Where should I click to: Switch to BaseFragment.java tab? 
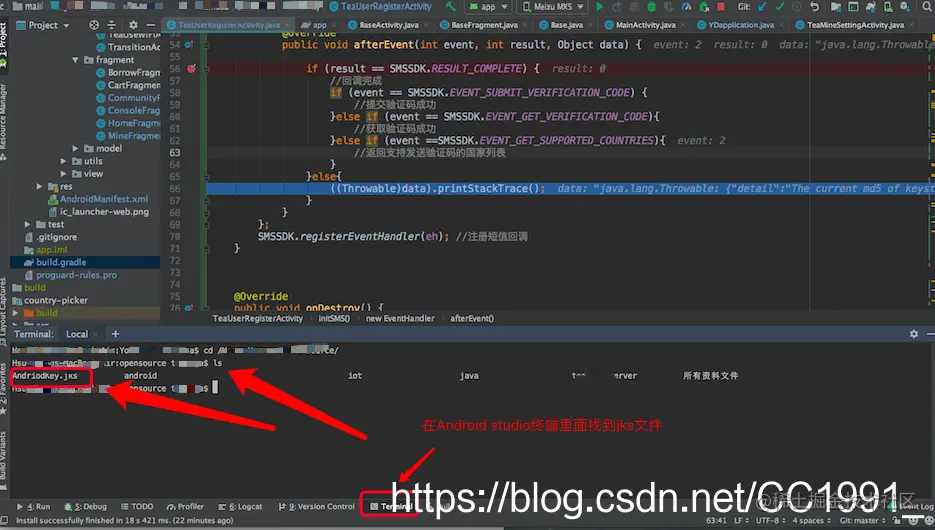[484, 25]
